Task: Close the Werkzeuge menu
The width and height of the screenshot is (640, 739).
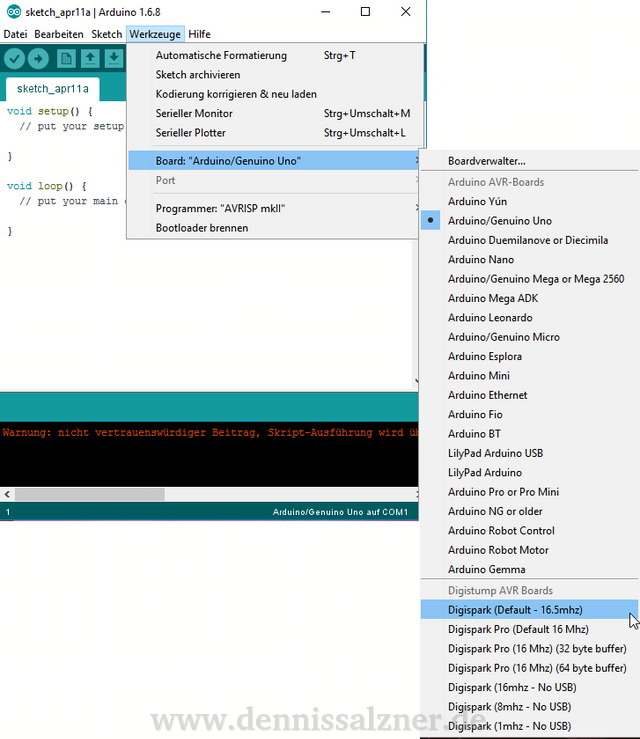Action: (x=155, y=34)
